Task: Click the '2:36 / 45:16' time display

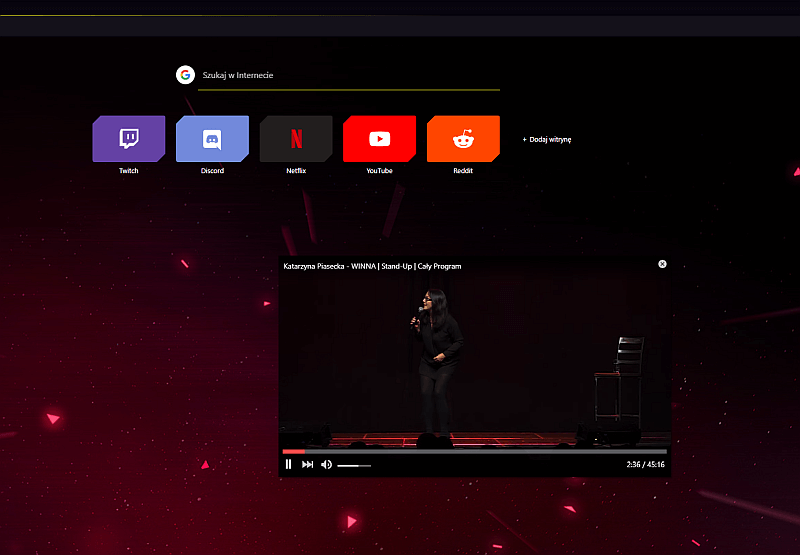Action: tap(645, 465)
